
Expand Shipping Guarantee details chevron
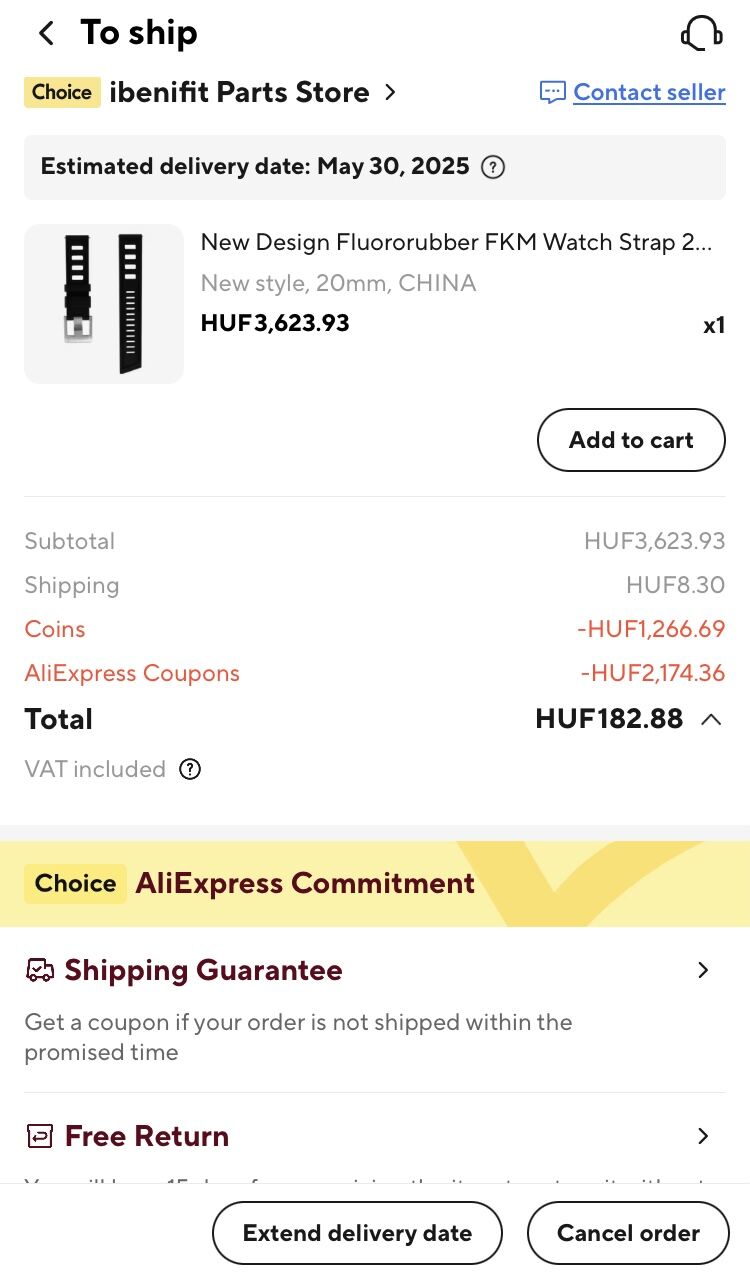(x=703, y=970)
